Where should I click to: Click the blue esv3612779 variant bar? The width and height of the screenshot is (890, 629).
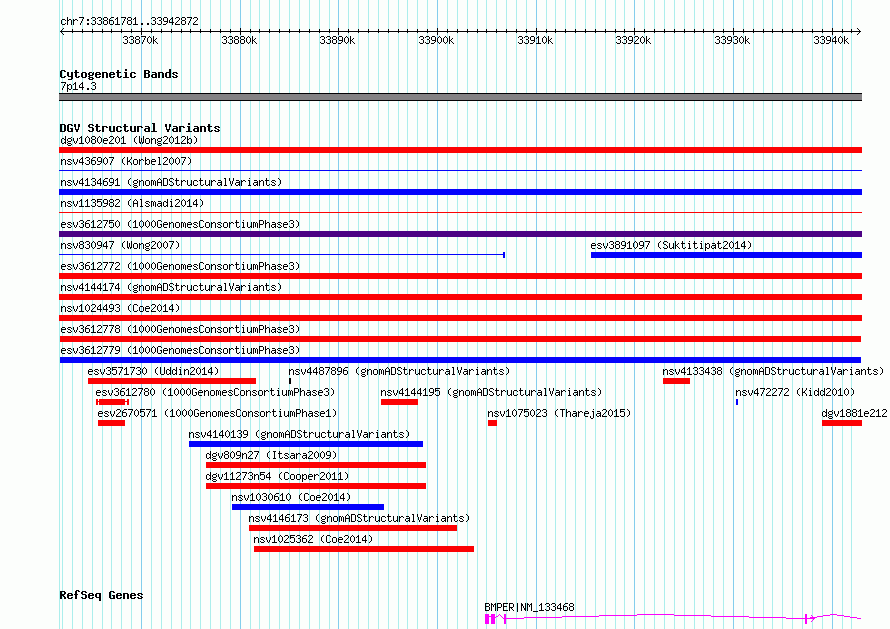(460, 360)
